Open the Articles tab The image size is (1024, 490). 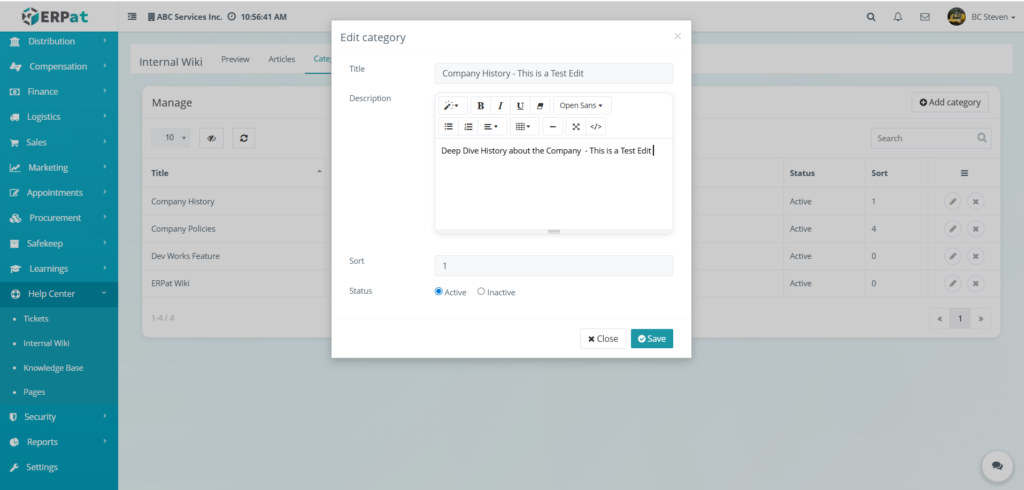[282, 59]
